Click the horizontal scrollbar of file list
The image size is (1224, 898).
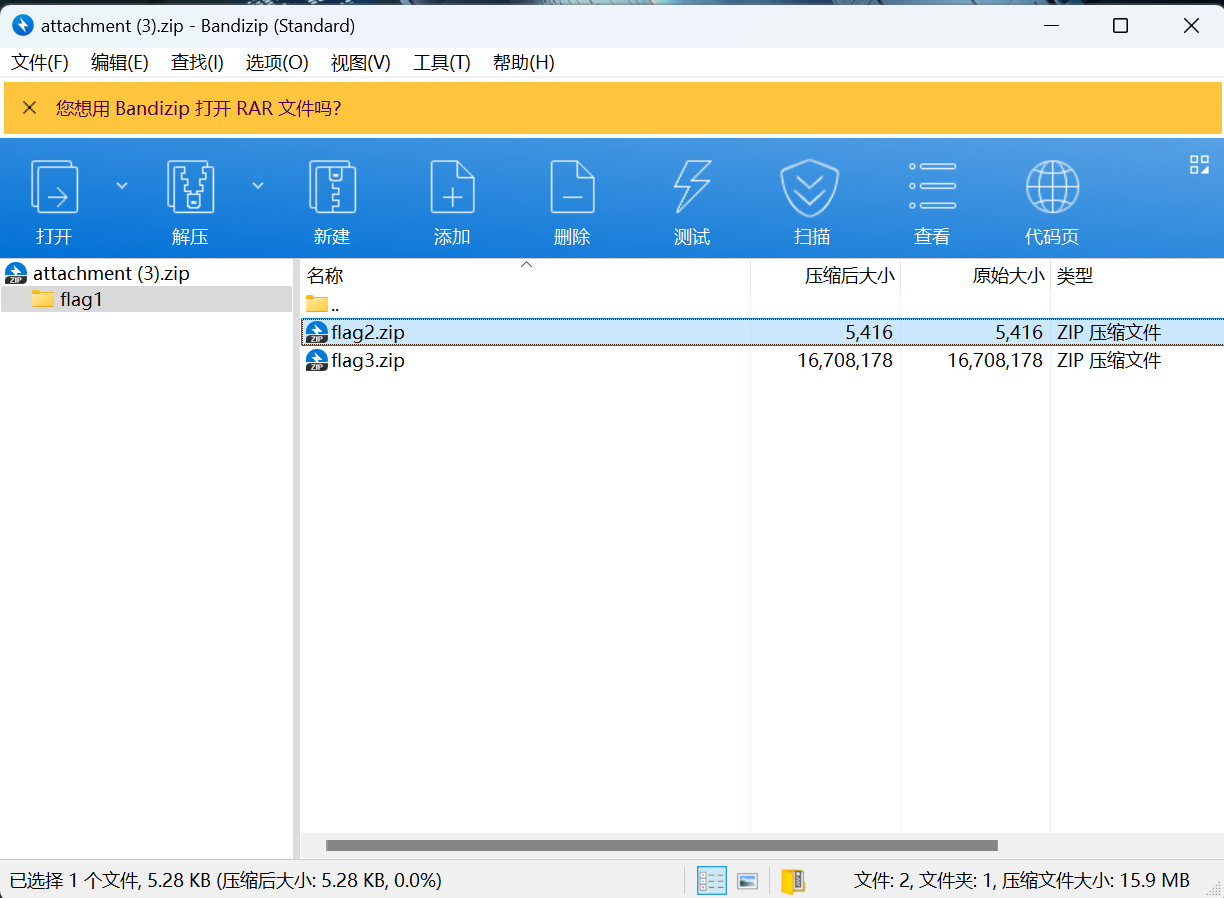click(662, 845)
